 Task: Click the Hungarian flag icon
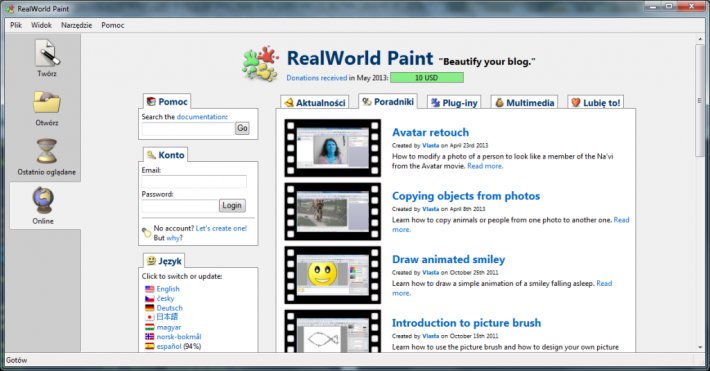tap(149, 327)
